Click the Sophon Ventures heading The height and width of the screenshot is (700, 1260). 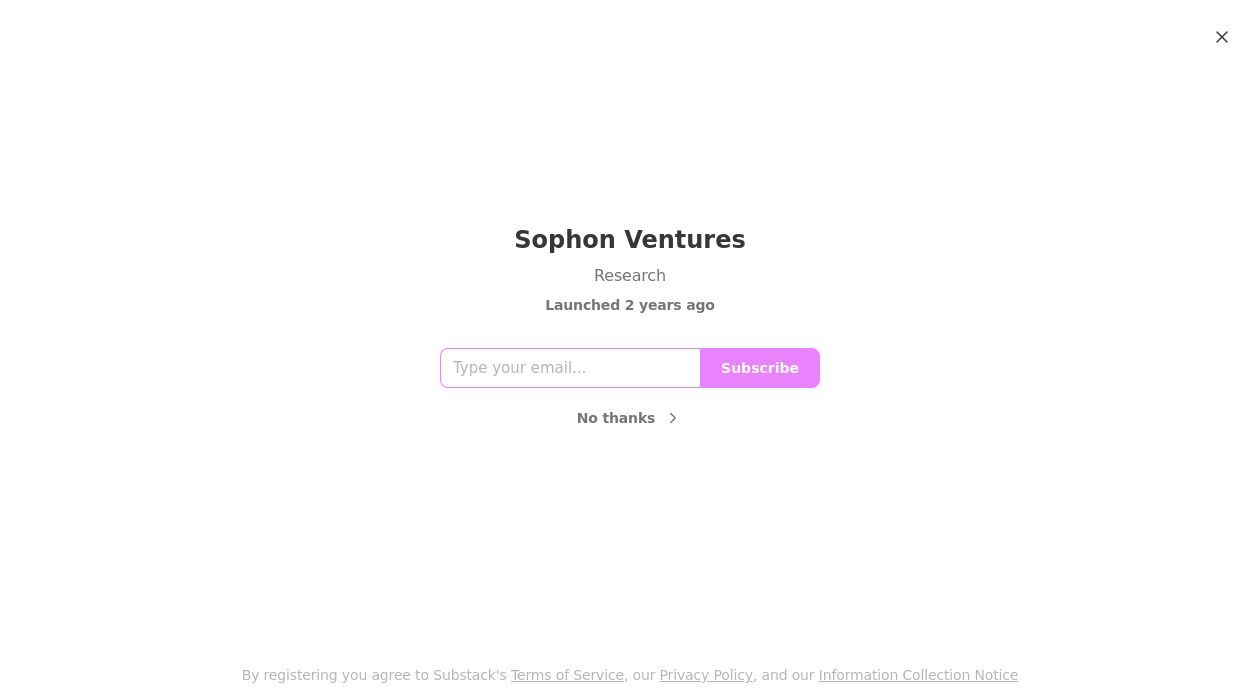[630, 240]
